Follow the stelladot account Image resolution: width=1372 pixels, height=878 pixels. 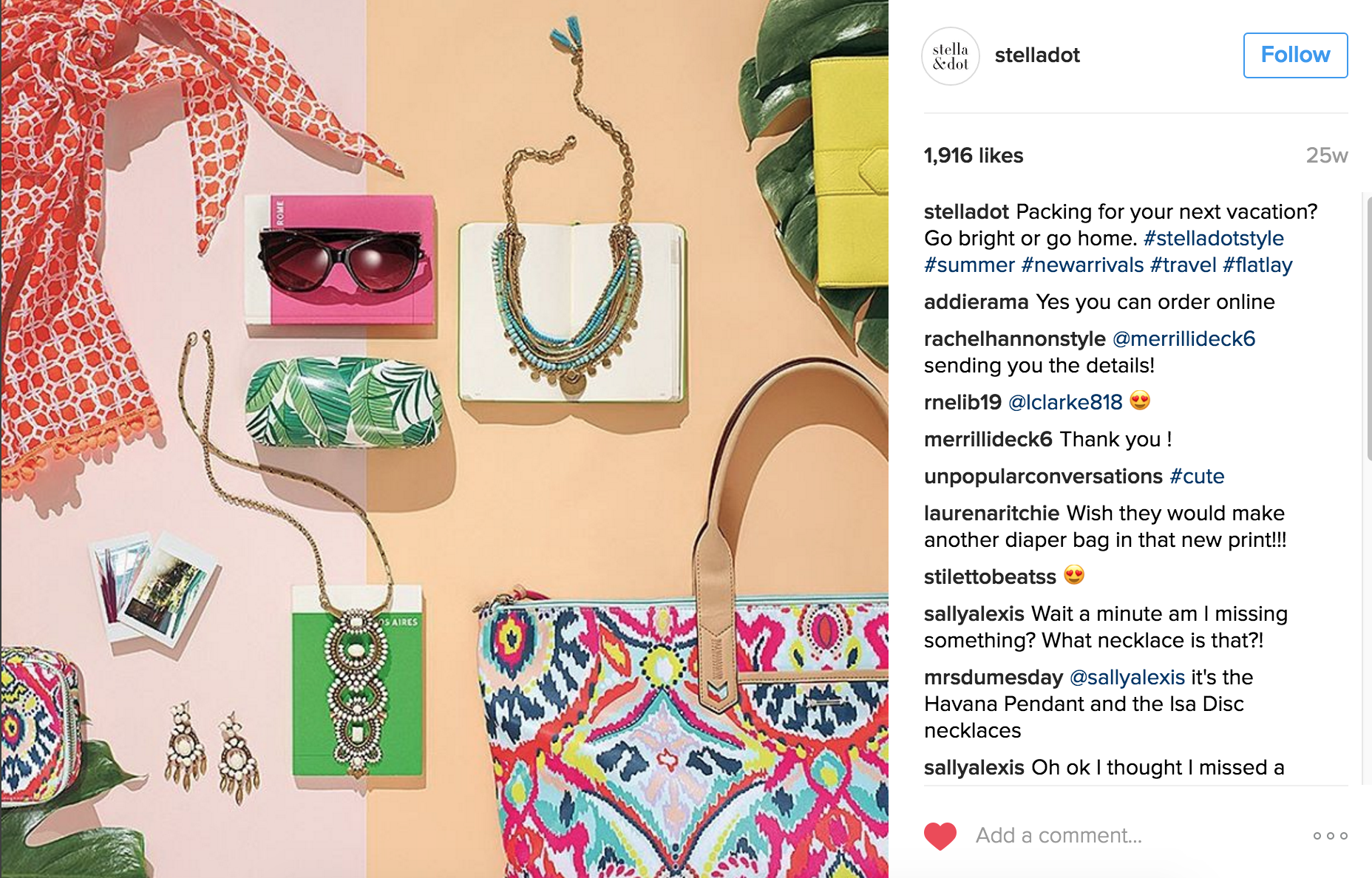1295,55
